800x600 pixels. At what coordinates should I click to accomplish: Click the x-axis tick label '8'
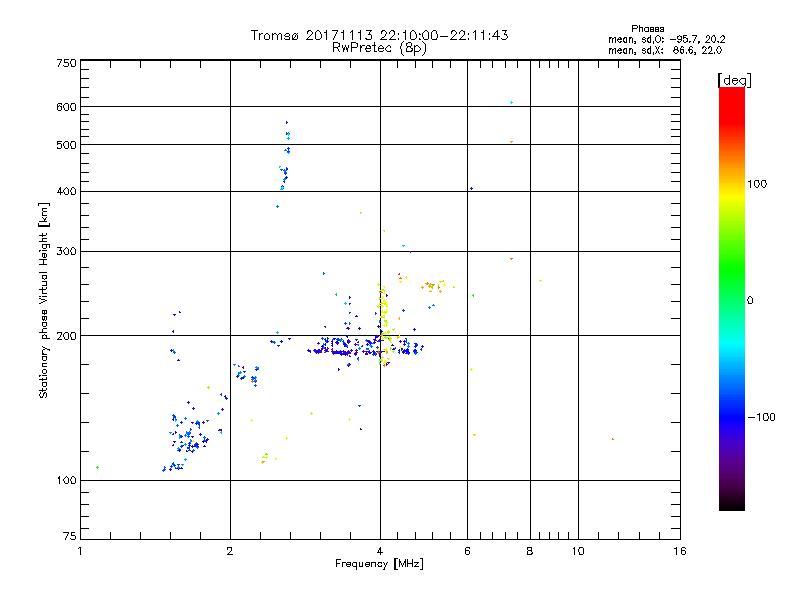(x=530, y=551)
